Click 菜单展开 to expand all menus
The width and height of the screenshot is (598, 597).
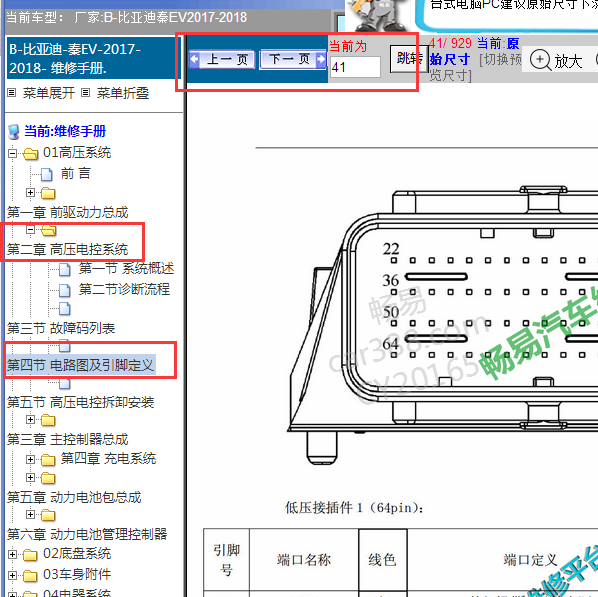coord(48,93)
